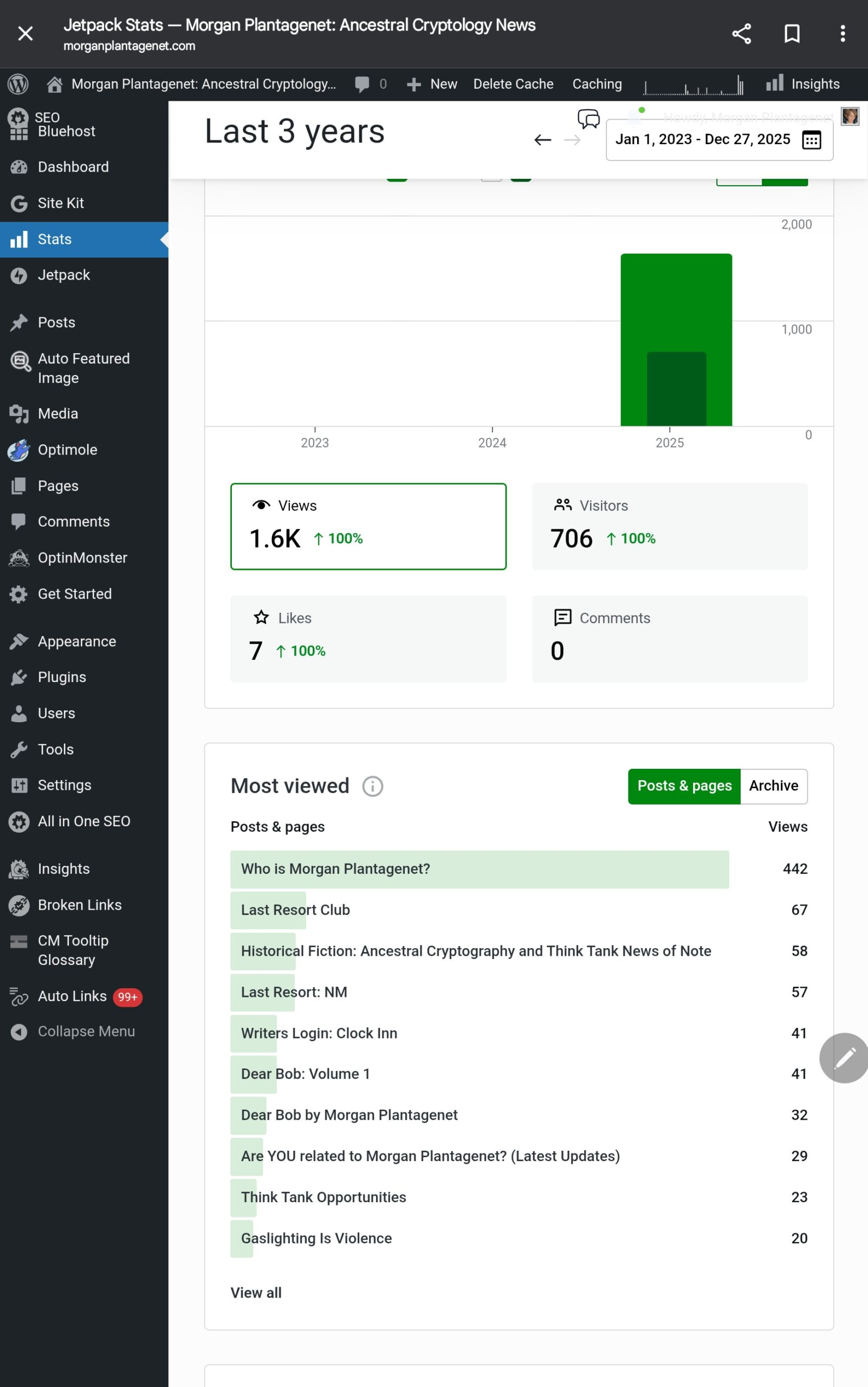
Task: Bookmark this page with the bookmark icon
Action: click(792, 33)
